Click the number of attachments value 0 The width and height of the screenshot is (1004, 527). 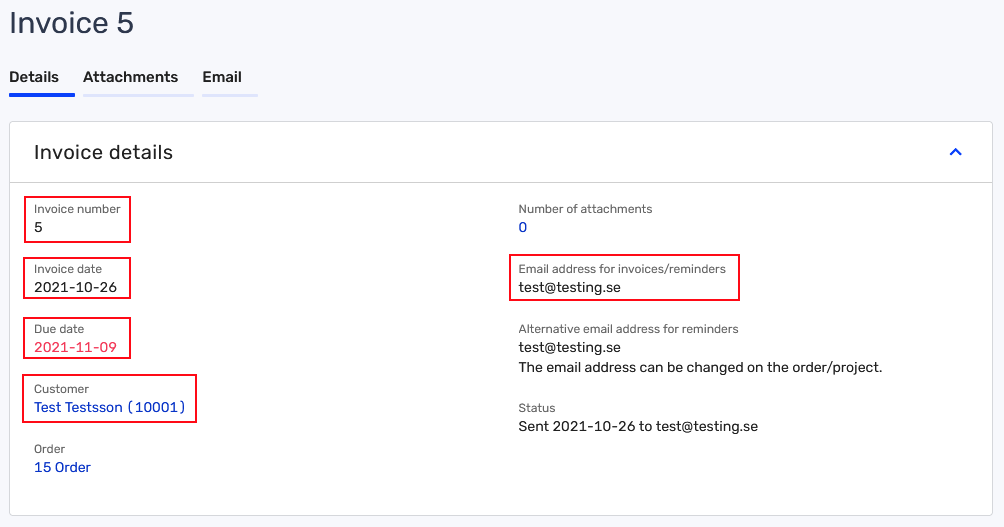[523, 227]
